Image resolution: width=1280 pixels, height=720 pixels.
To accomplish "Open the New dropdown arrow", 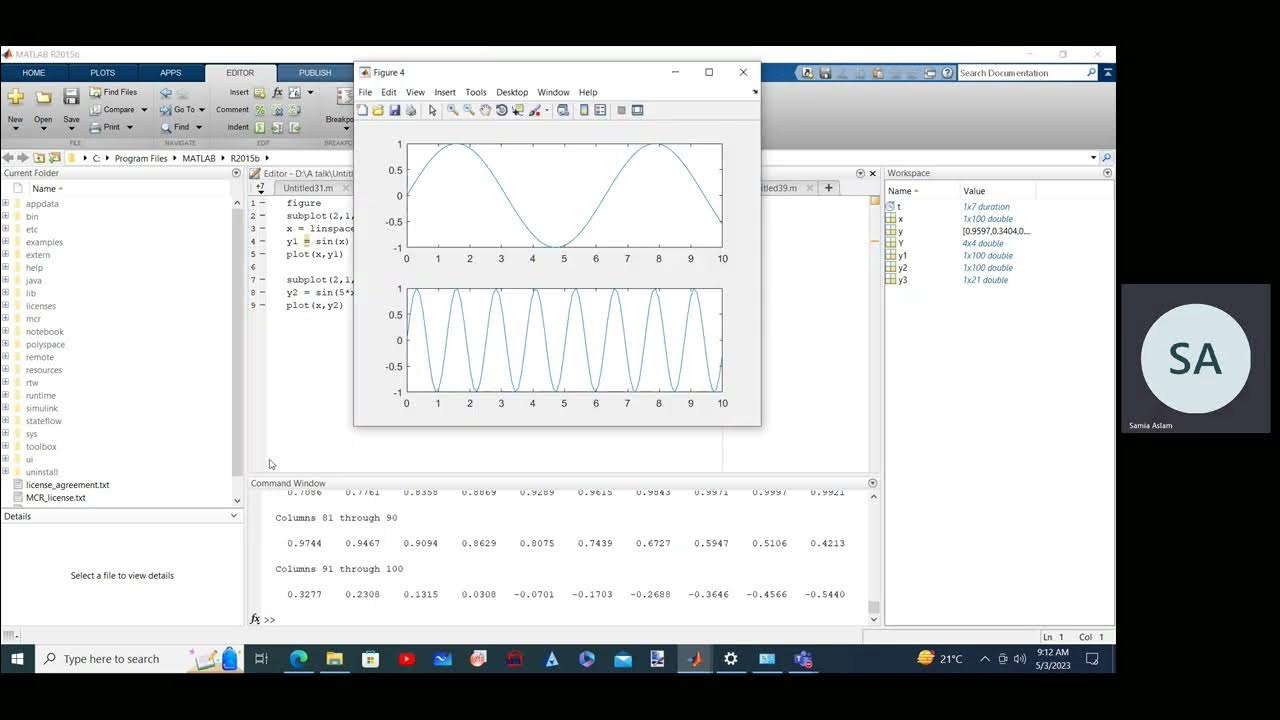I will 15,129.
